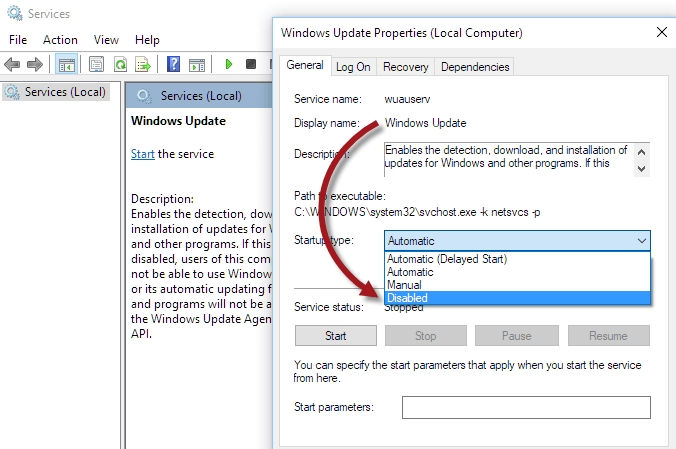Click the Forward arrow in Services toolbar

(x=34, y=65)
